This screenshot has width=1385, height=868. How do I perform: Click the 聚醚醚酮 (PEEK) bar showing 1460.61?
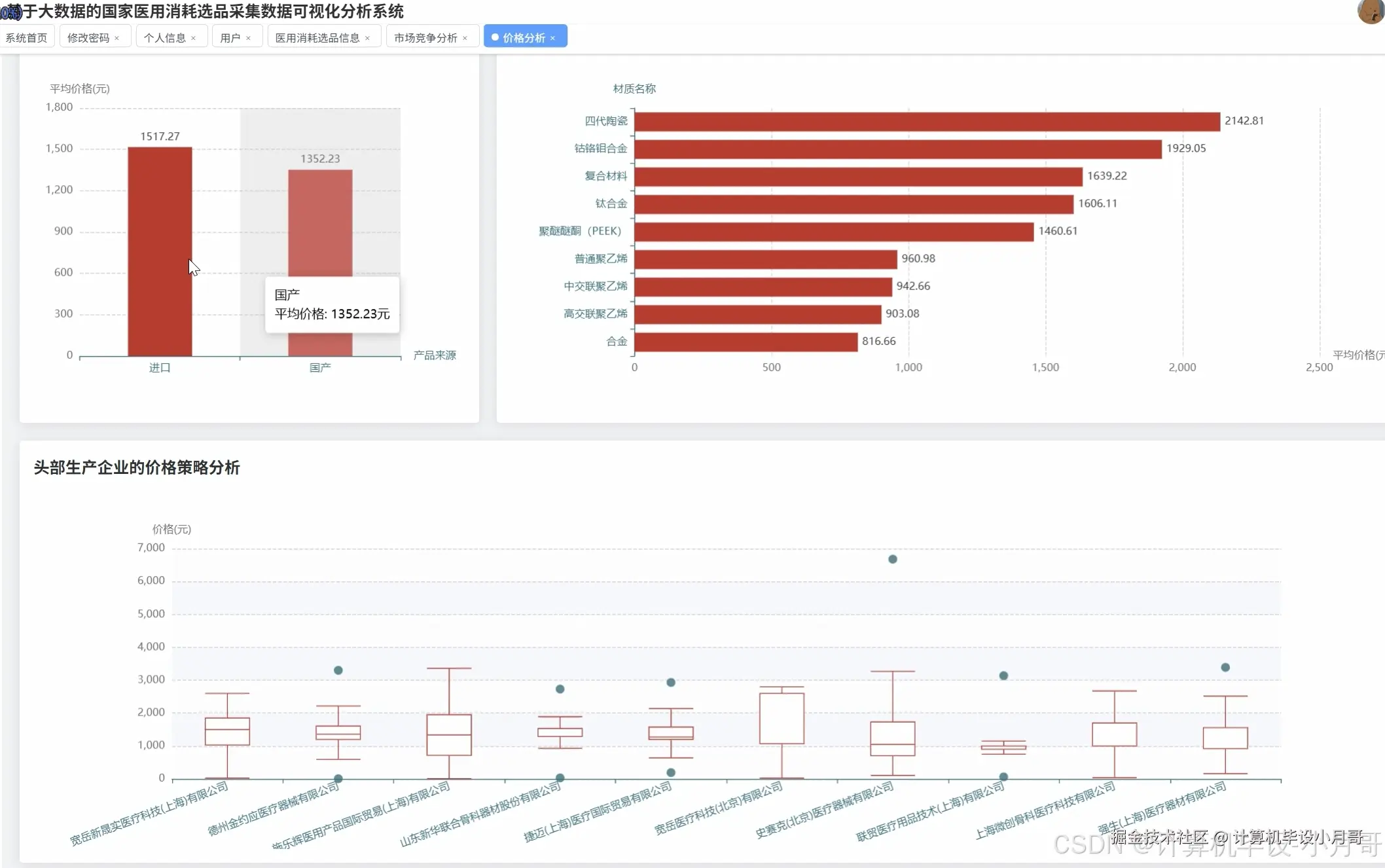click(x=834, y=232)
